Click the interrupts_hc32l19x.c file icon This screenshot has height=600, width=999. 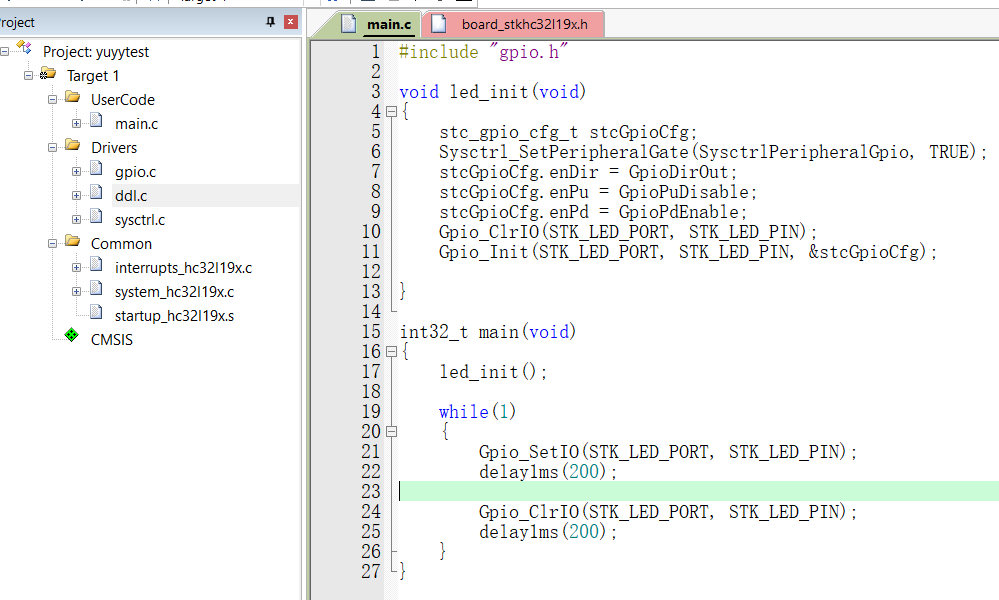(96, 264)
